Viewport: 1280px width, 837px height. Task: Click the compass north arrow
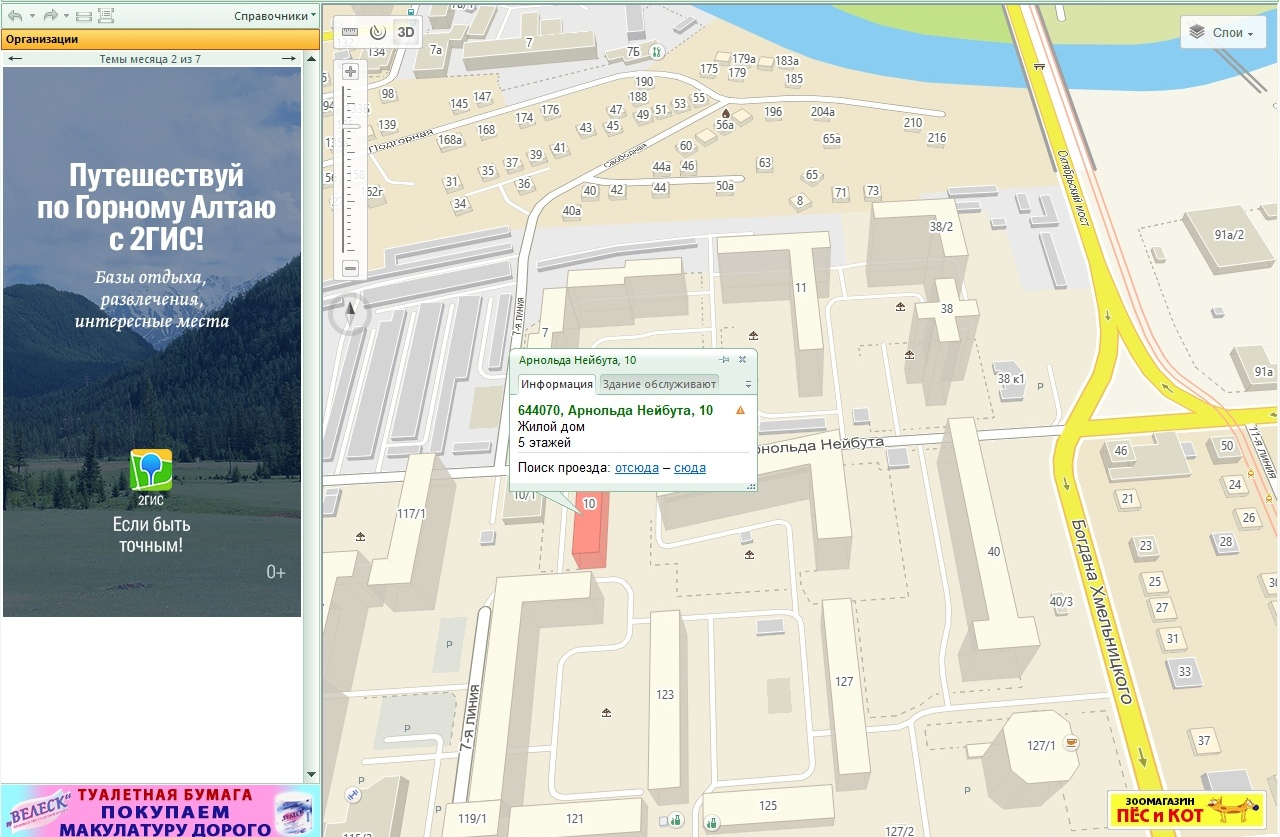click(350, 314)
